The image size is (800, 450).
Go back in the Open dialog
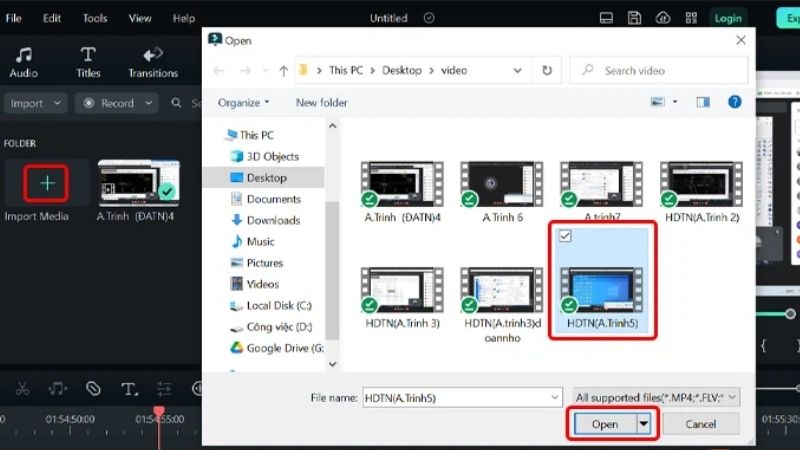219,70
